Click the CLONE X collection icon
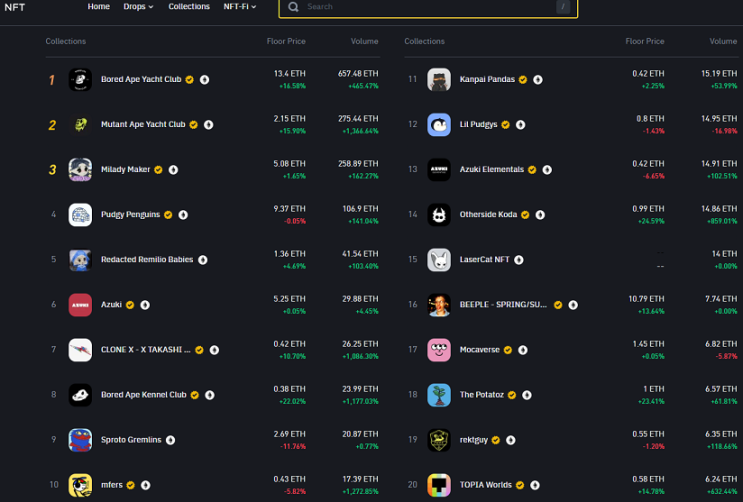 point(80,350)
